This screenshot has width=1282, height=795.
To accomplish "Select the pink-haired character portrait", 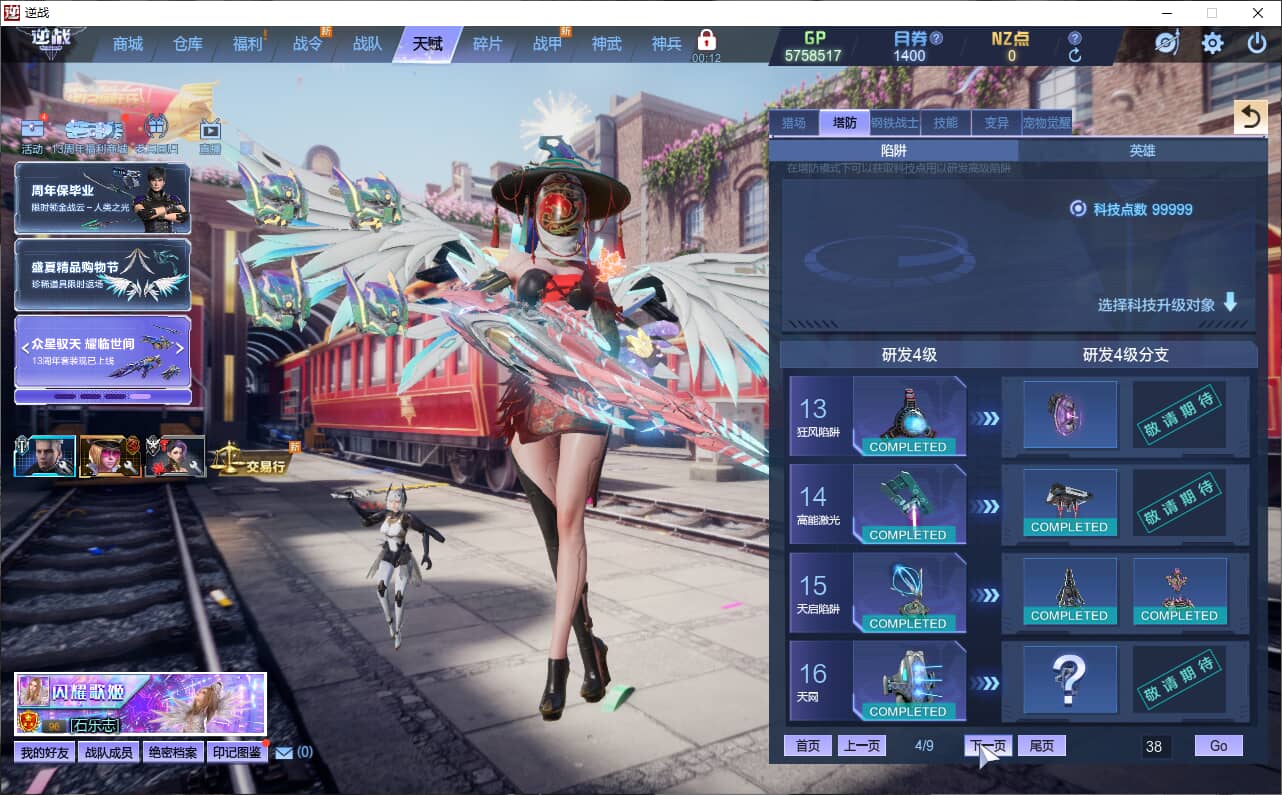I will coord(110,456).
